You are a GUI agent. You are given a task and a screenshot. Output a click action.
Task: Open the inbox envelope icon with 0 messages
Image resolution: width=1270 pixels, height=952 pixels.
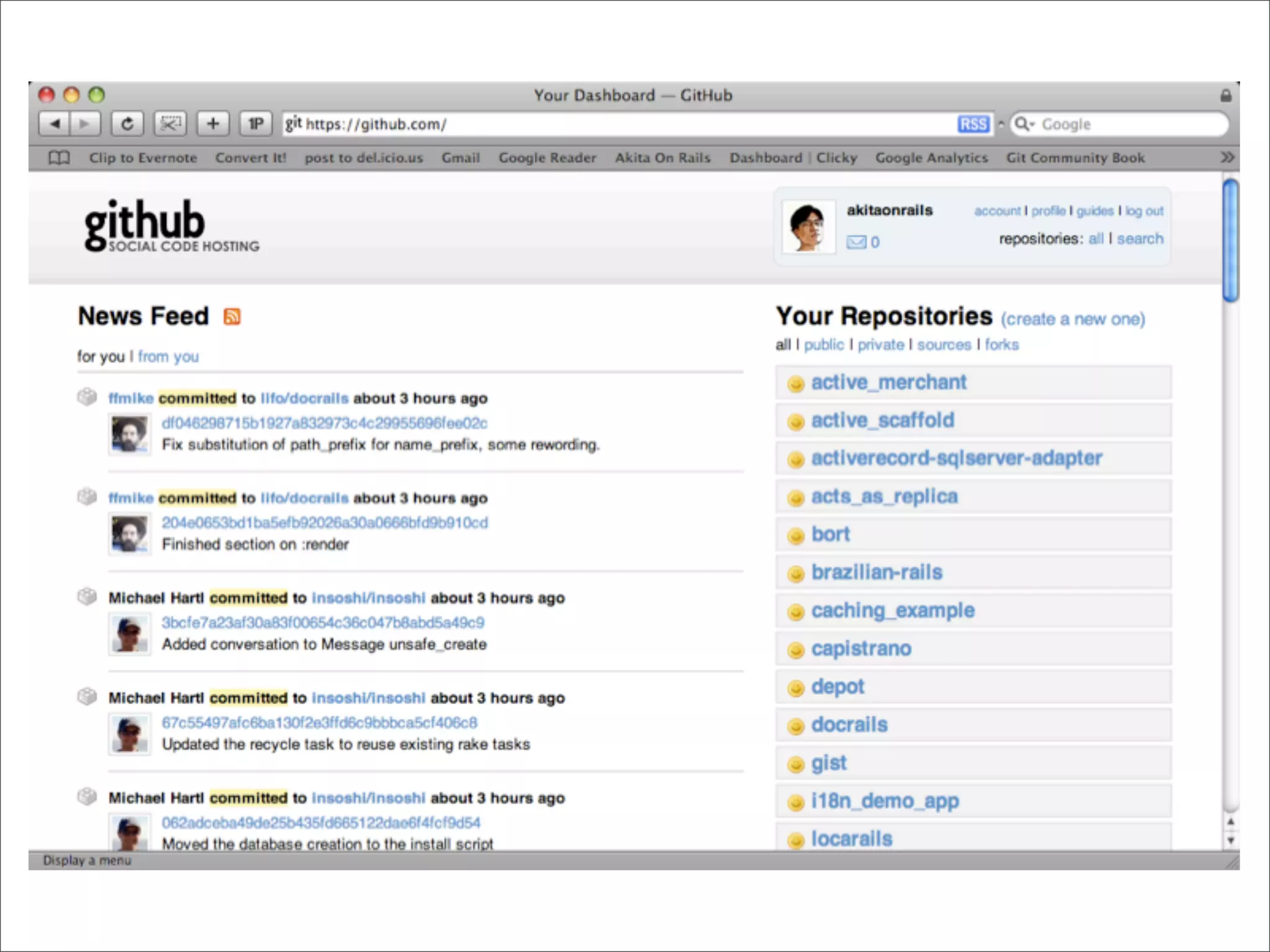[x=856, y=242]
